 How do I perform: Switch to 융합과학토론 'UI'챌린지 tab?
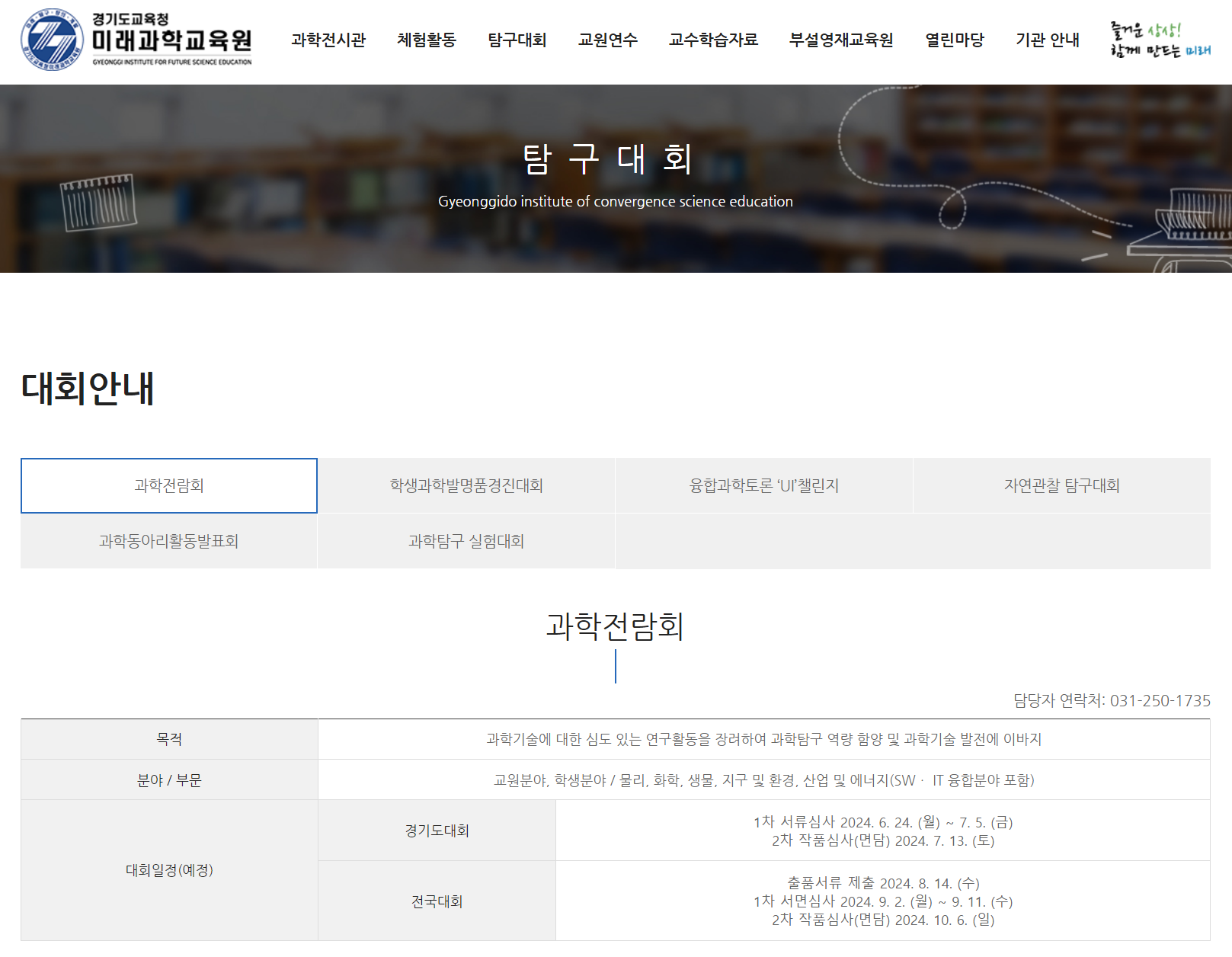tap(764, 485)
